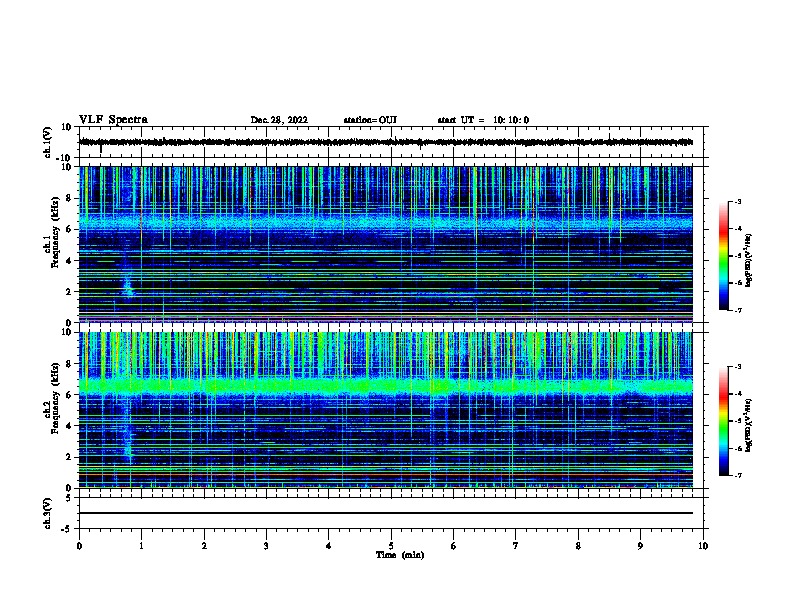Click time axis tick label "9"
Image resolution: width=792 pixels, height=612 pixels.
pyautogui.click(x=640, y=546)
